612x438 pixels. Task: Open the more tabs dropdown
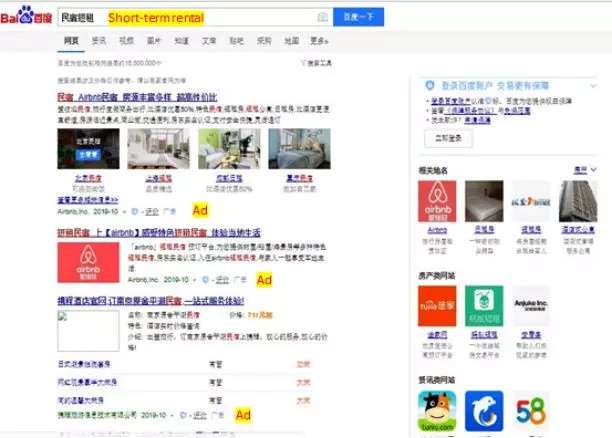click(x=319, y=41)
